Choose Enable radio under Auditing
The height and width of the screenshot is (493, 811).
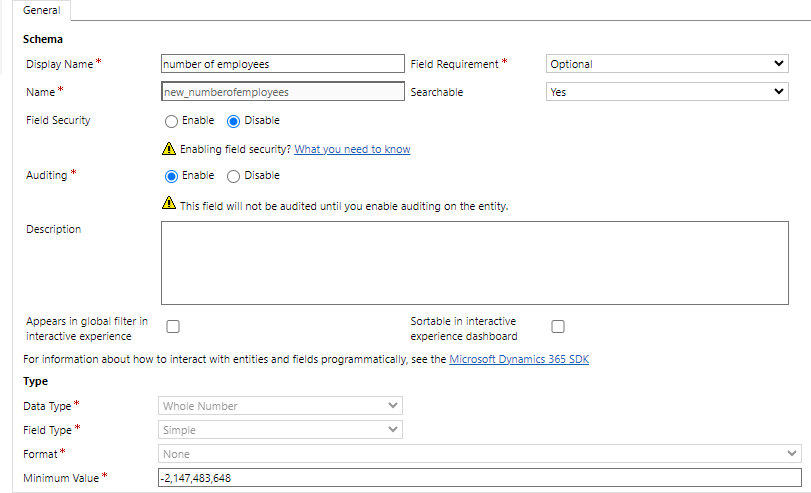[171, 176]
